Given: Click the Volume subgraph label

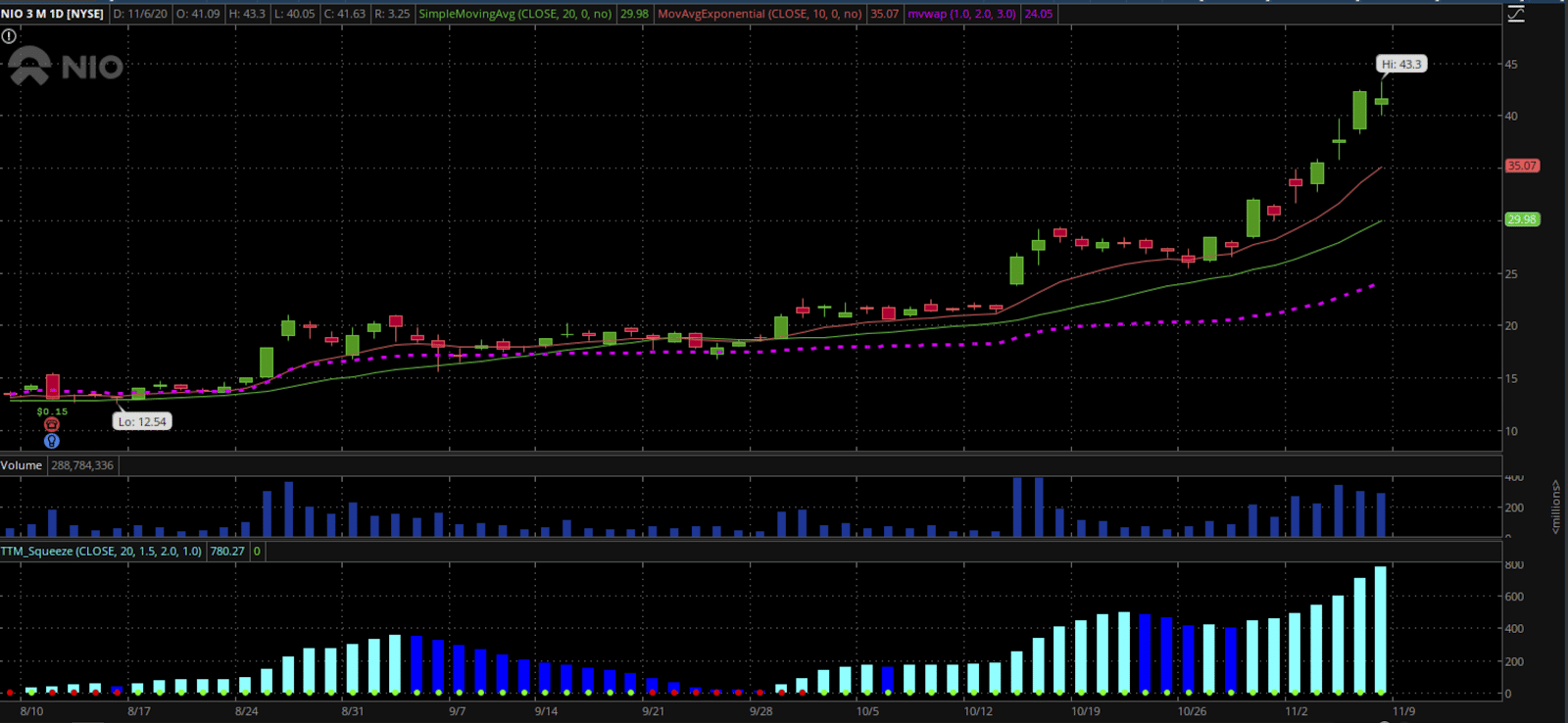Looking at the screenshot, I should coord(22,465).
